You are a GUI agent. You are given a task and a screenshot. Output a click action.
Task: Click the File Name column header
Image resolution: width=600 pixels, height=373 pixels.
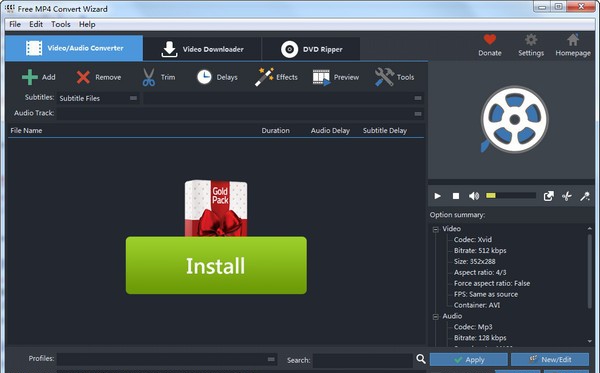pyautogui.click(x=26, y=130)
